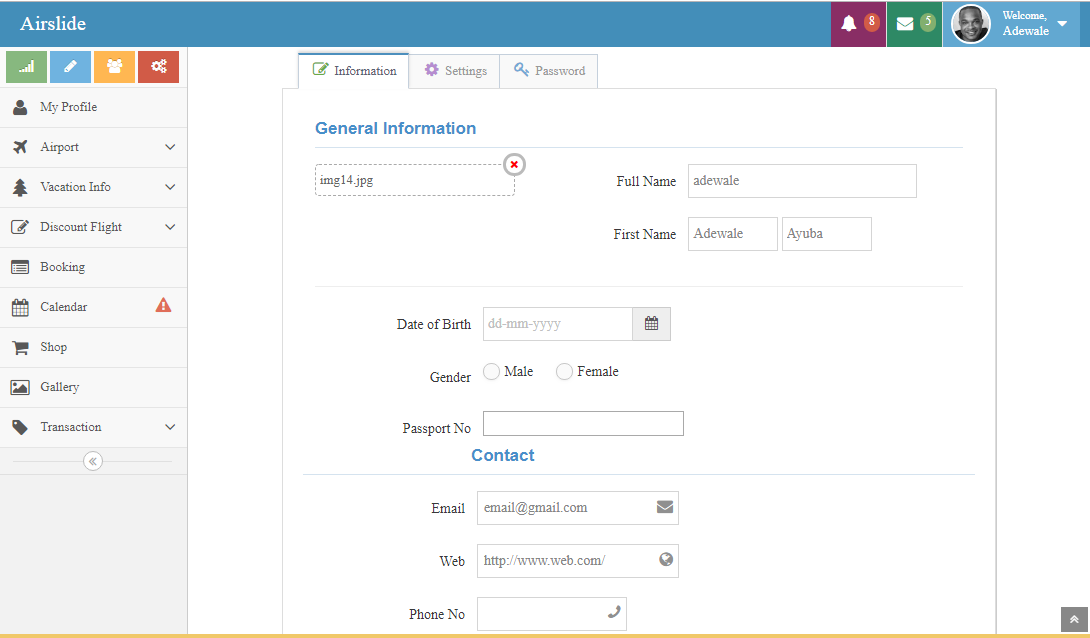The image size is (1090, 638).
Task: Remove the img14.jpg file with red X
Action: click(514, 165)
